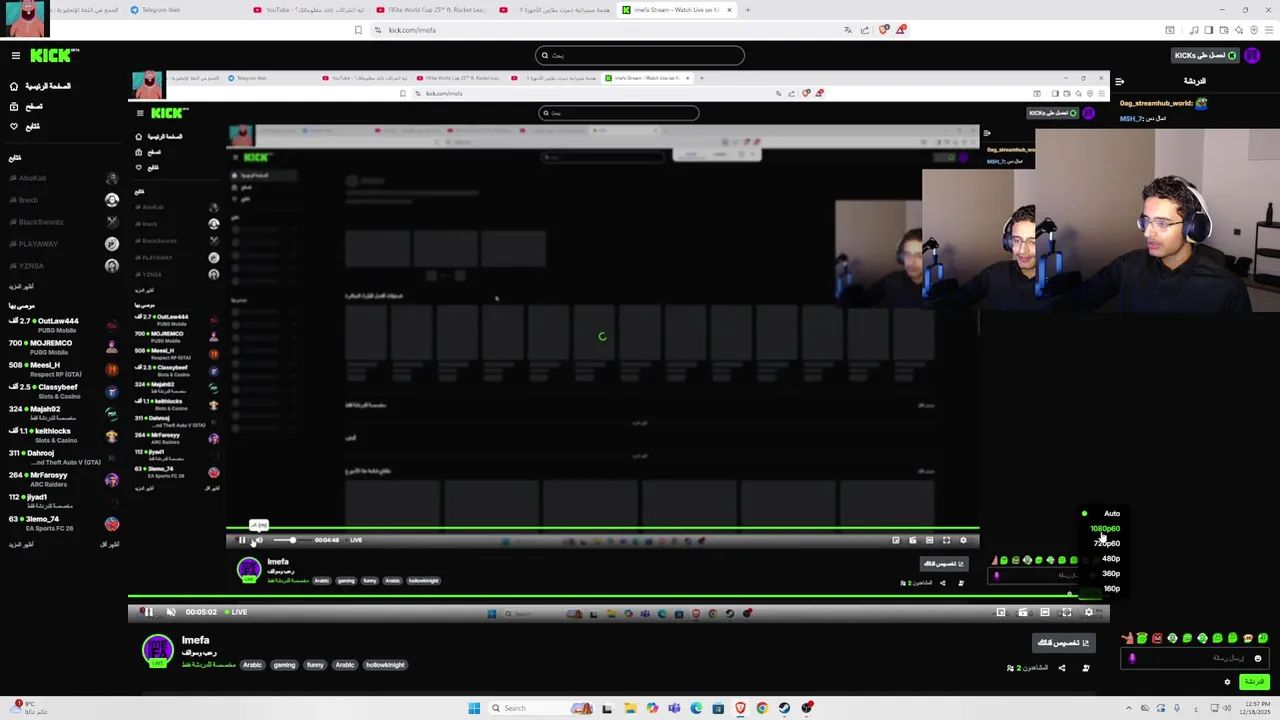1280x720 pixels.
Task: Expand show more under recommended channels list
Action: 21,544
